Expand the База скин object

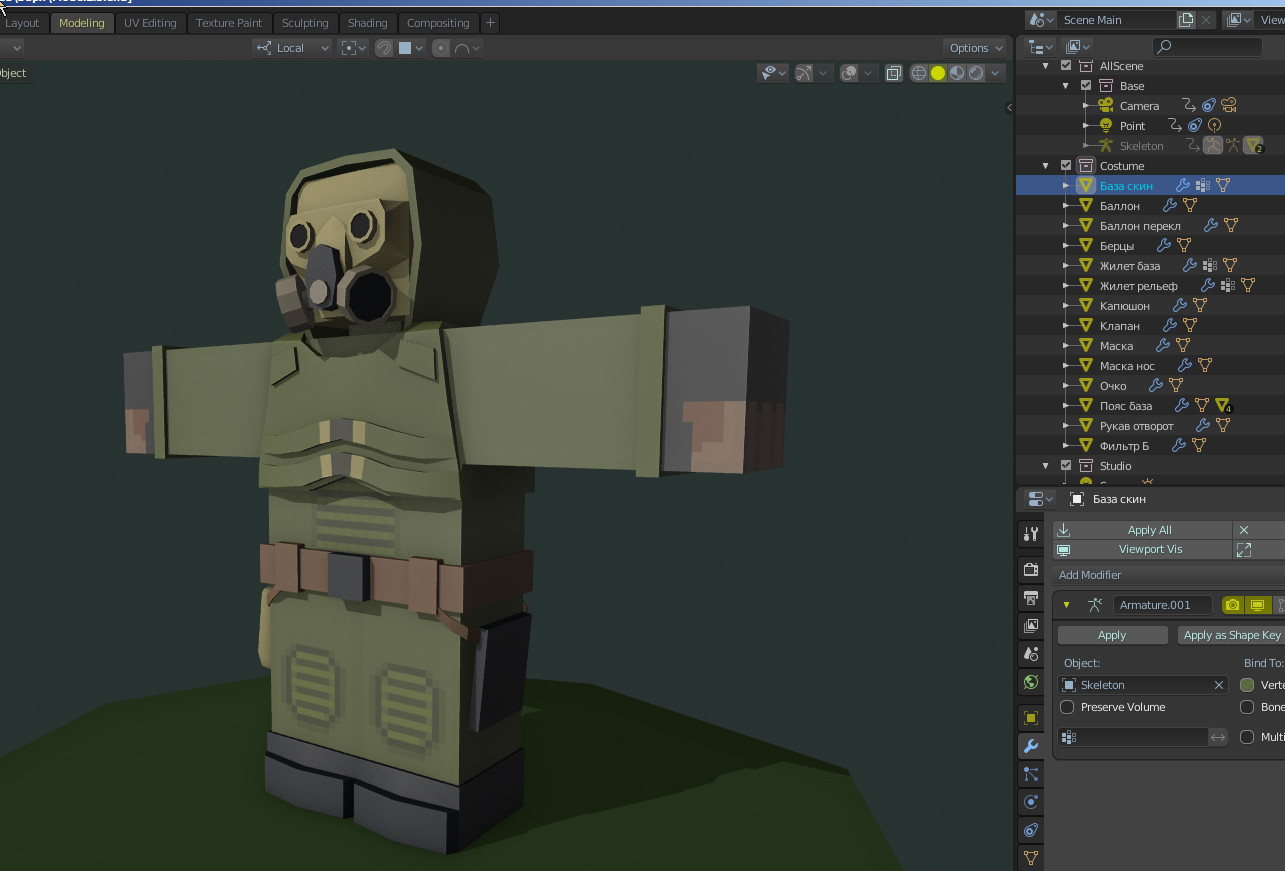point(1066,186)
